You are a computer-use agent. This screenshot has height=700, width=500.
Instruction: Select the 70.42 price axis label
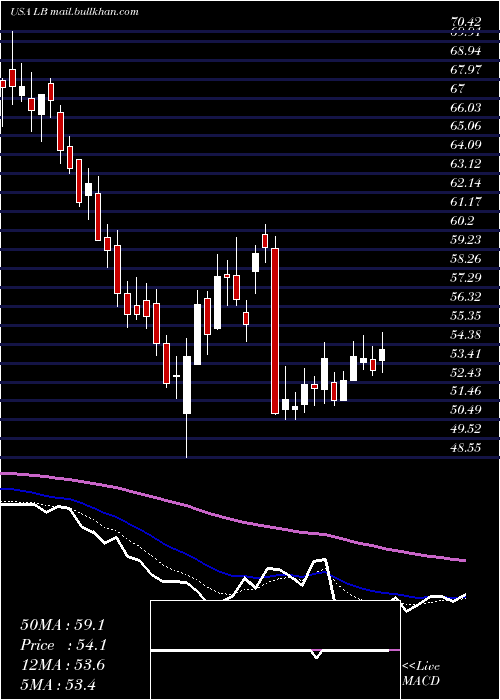pyautogui.click(x=466, y=21)
